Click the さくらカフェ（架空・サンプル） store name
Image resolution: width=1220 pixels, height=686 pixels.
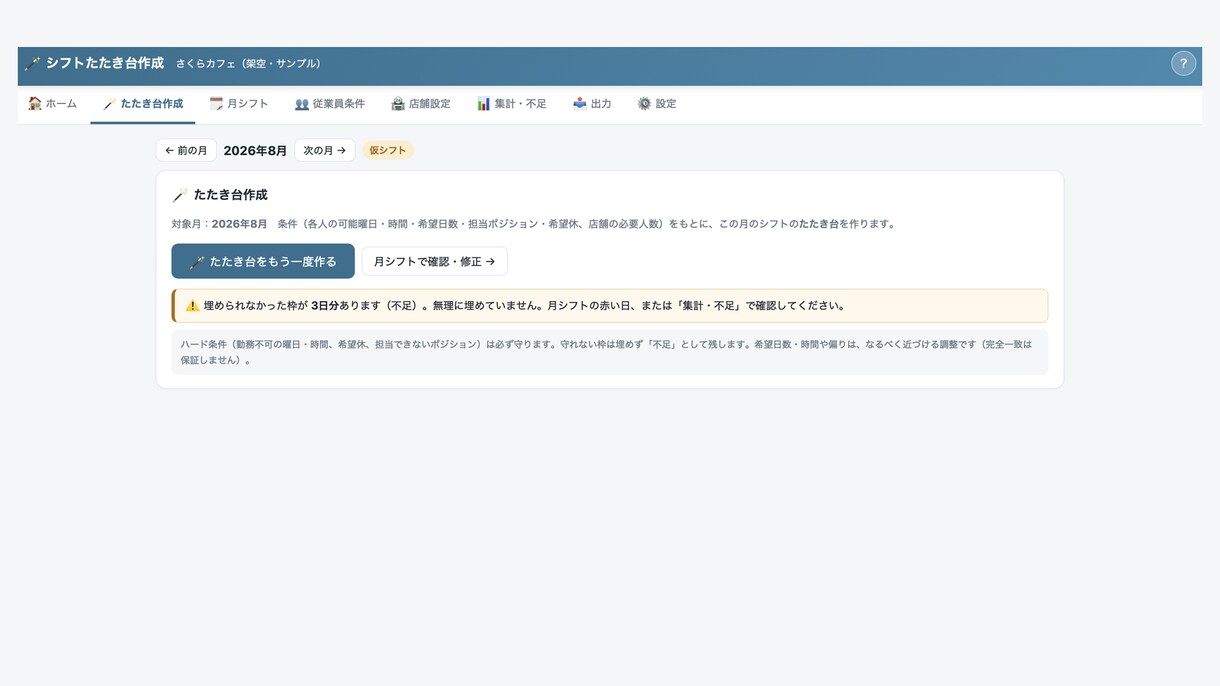pos(251,64)
